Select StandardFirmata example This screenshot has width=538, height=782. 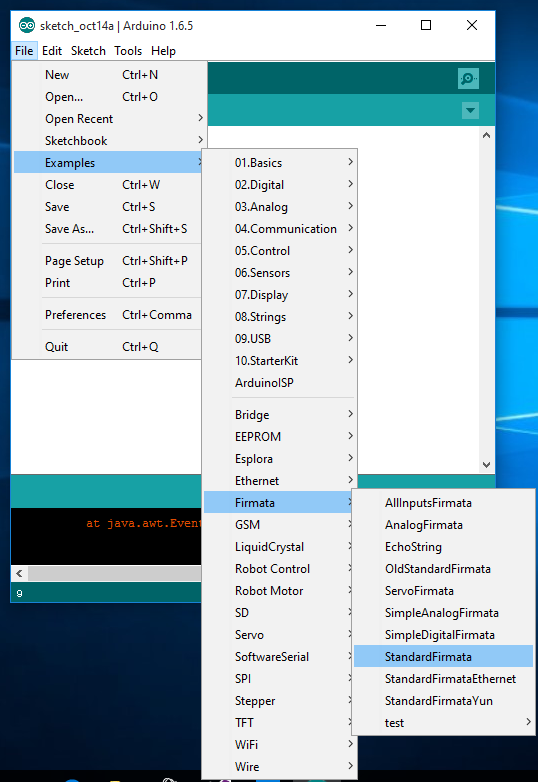443,656
